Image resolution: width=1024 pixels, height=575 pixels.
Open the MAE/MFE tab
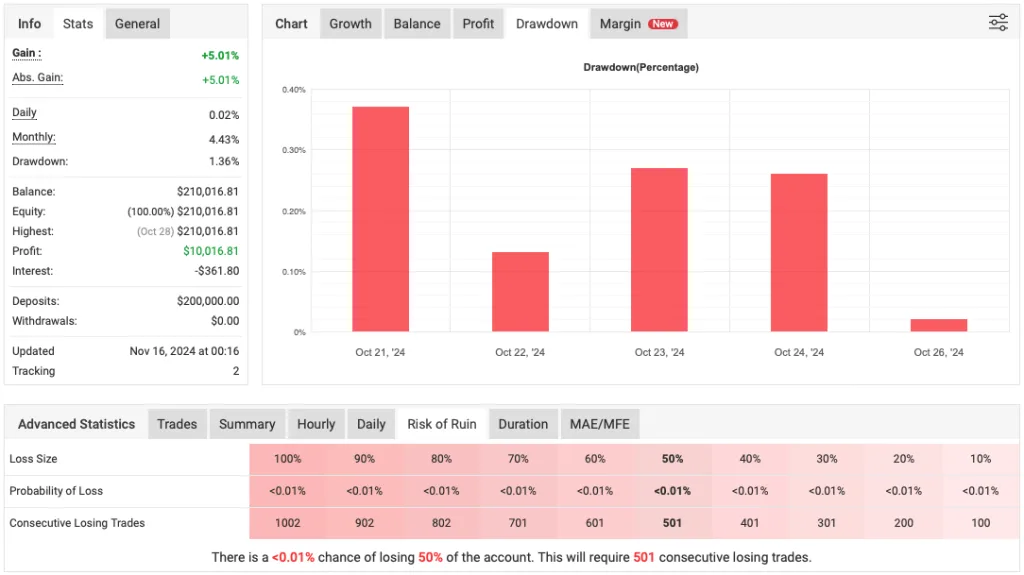(x=600, y=424)
